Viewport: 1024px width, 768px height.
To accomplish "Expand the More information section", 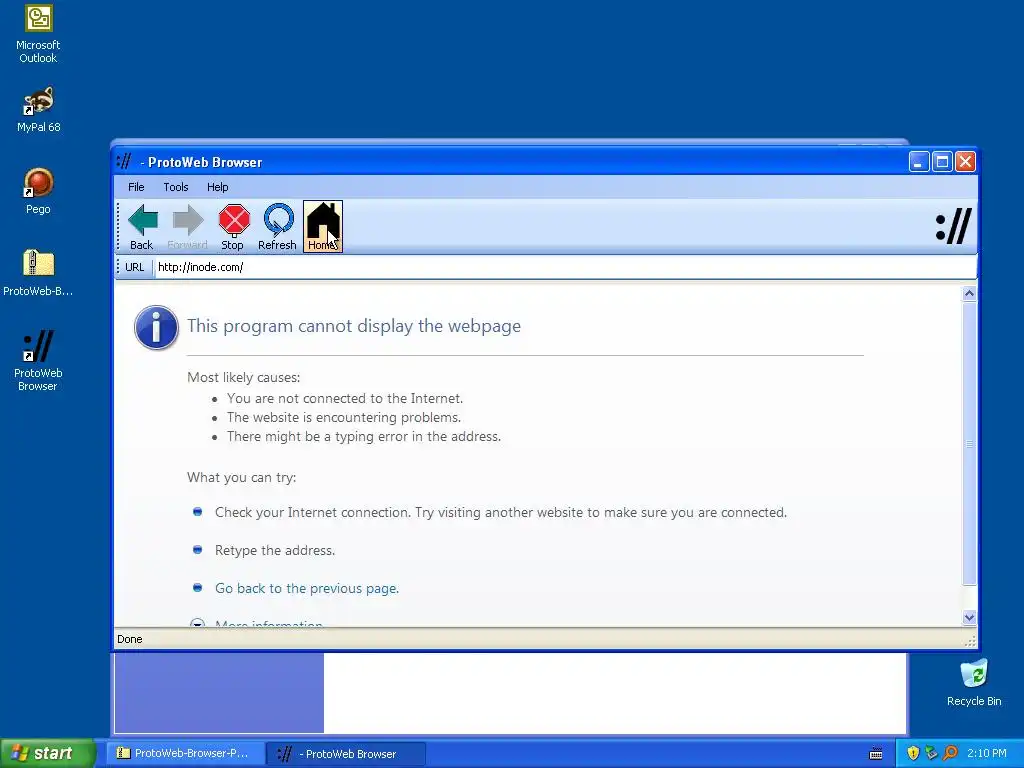I will 268,624.
